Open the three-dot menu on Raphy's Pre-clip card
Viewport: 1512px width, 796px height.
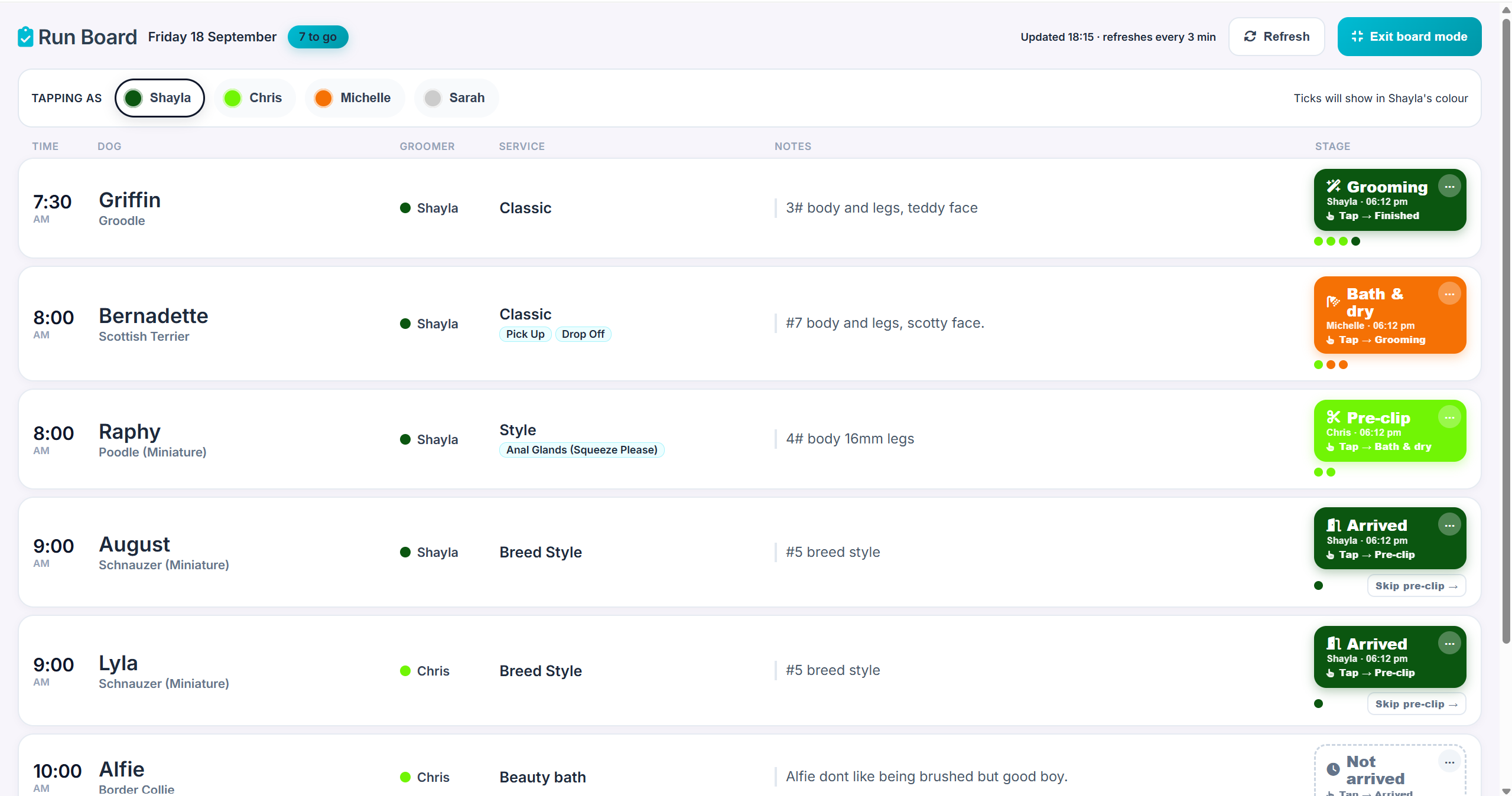click(1449, 417)
